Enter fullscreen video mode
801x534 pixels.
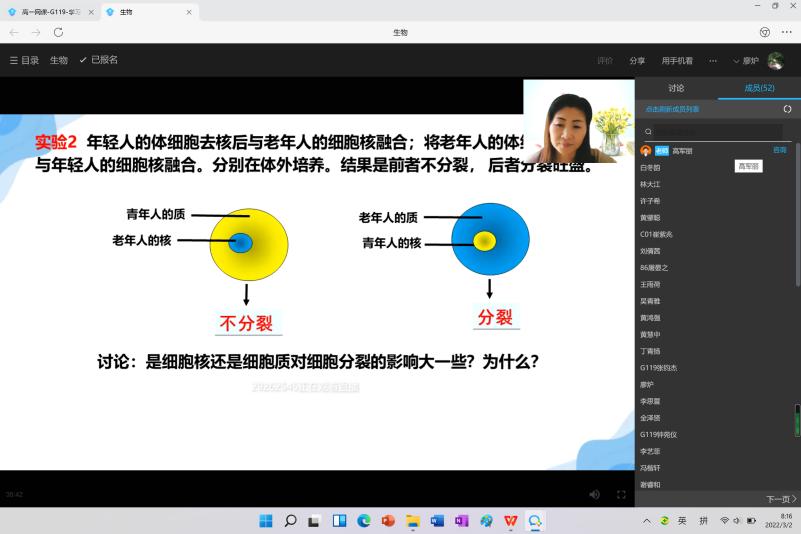tap(621, 494)
